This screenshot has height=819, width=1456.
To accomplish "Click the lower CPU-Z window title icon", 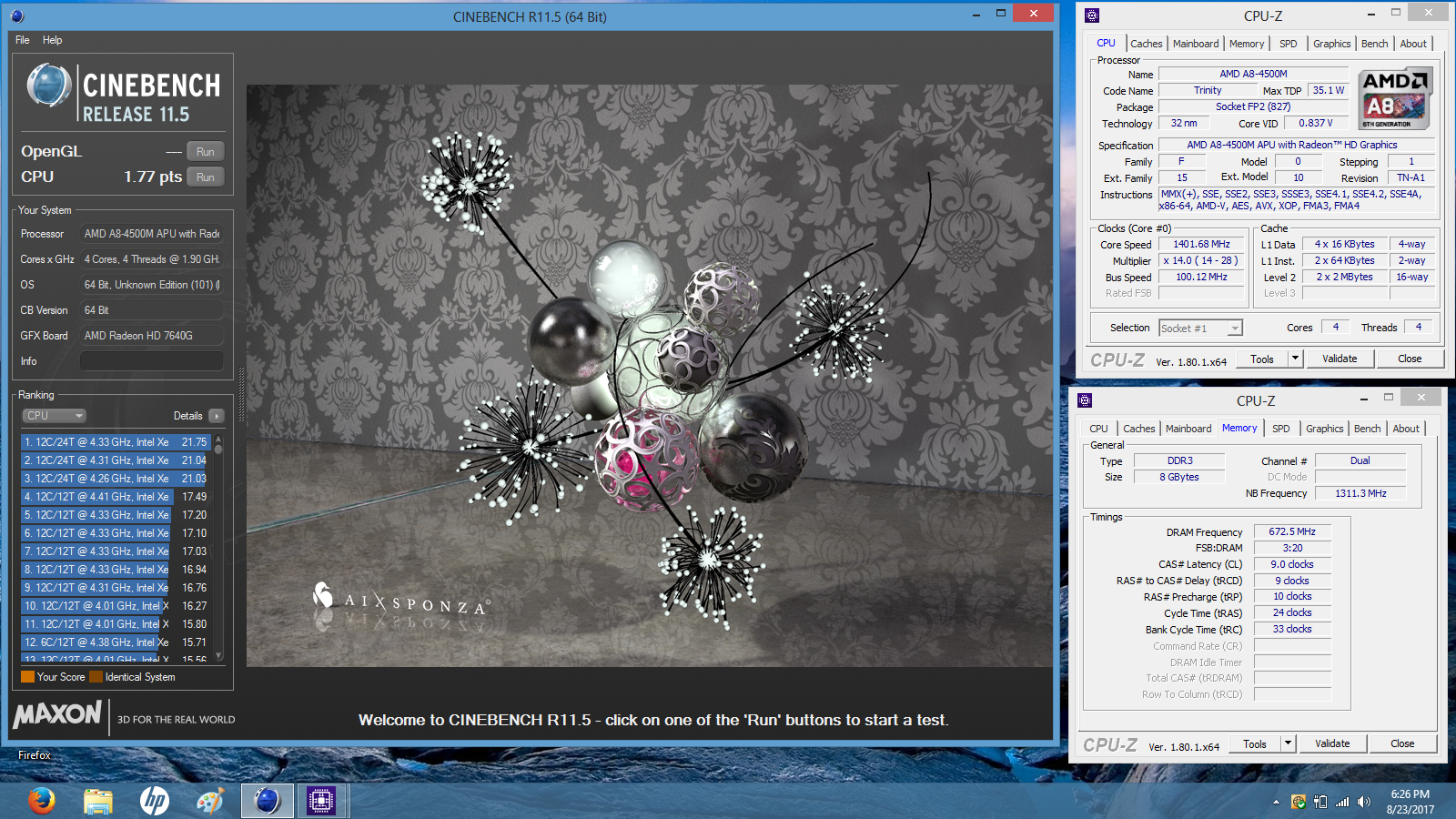I will (1085, 400).
